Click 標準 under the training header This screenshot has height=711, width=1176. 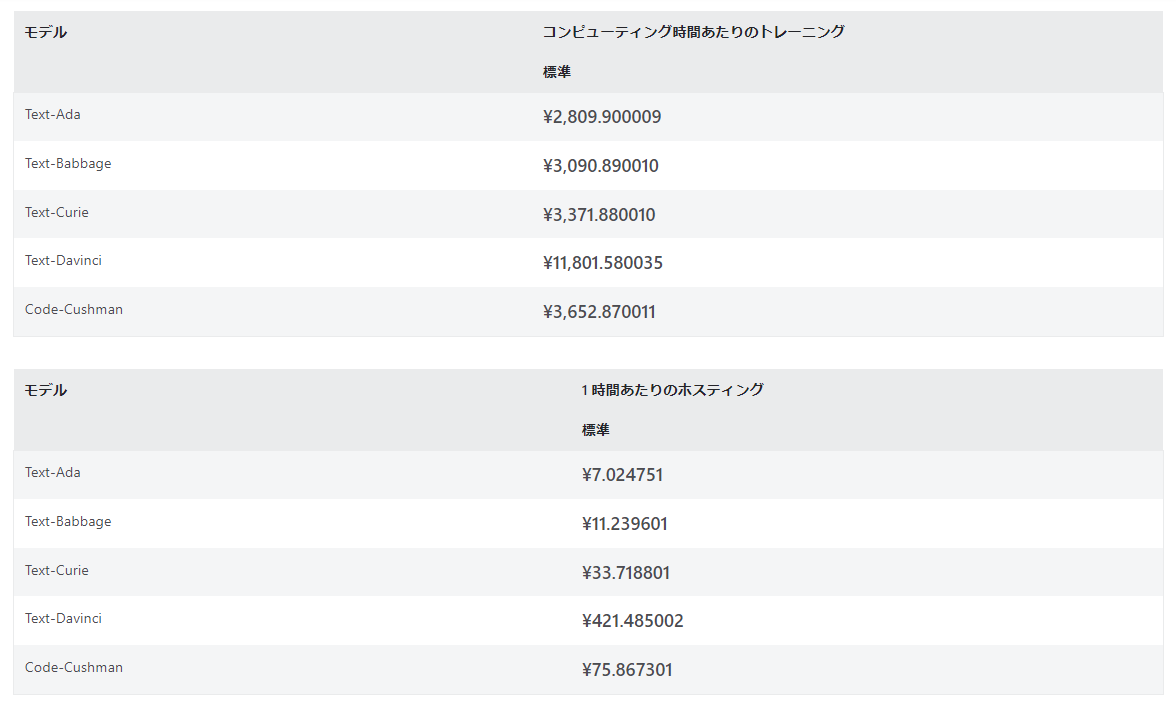tap(557, 72)
